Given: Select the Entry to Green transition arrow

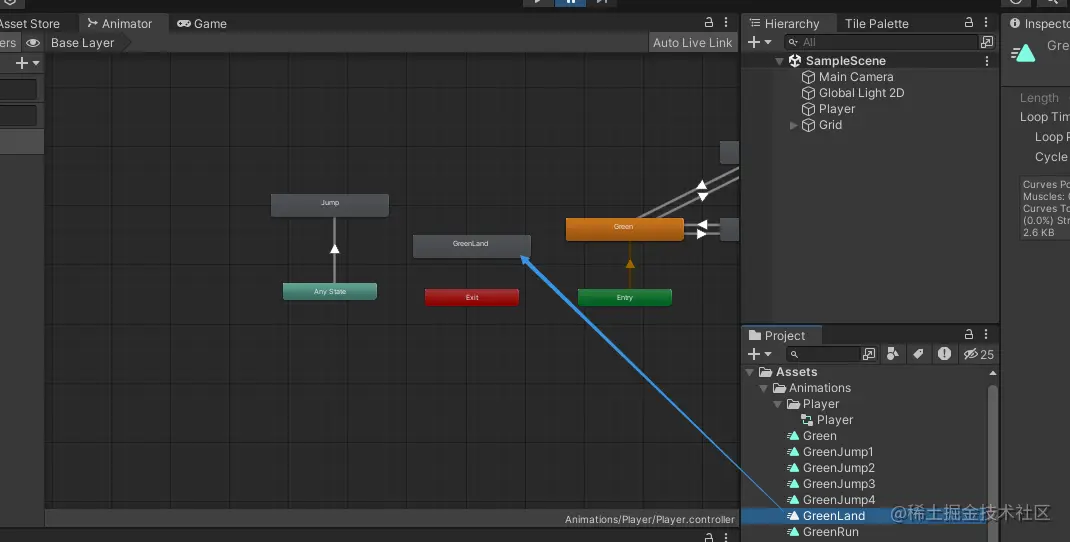Looking at the screenshot, I should pyautogui.click(x=630, y=263).
